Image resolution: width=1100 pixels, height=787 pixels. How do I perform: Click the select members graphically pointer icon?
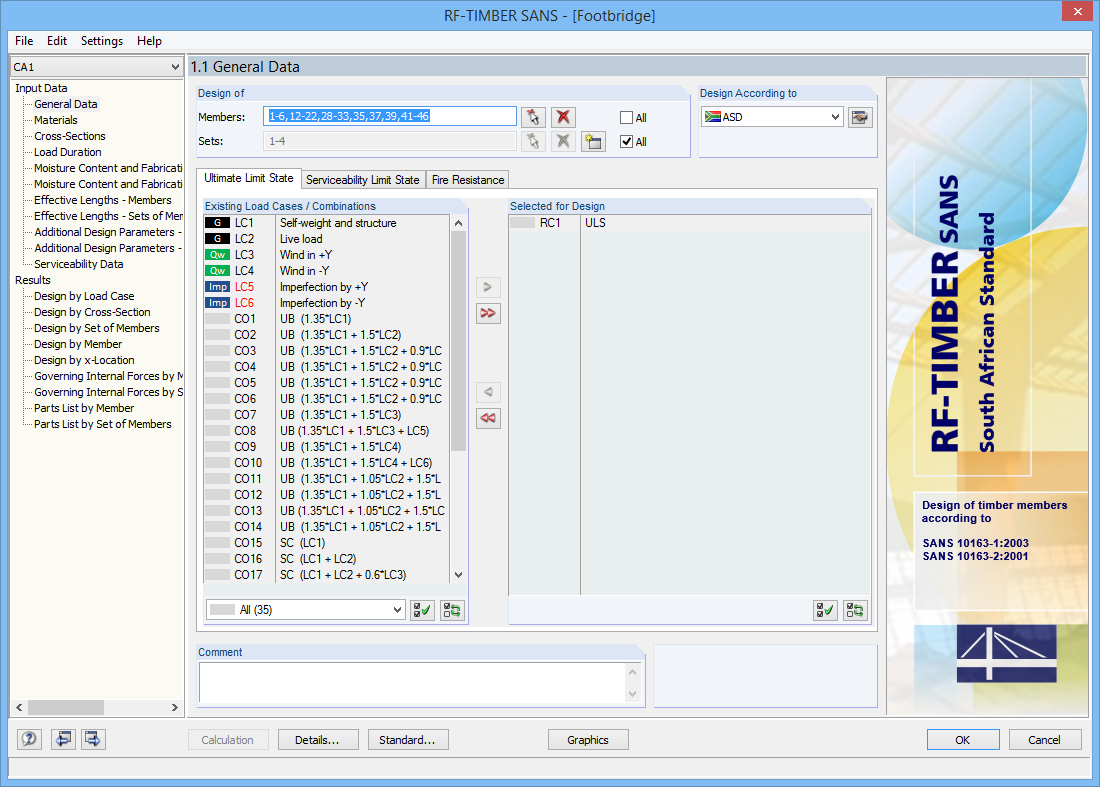point(533,117)
